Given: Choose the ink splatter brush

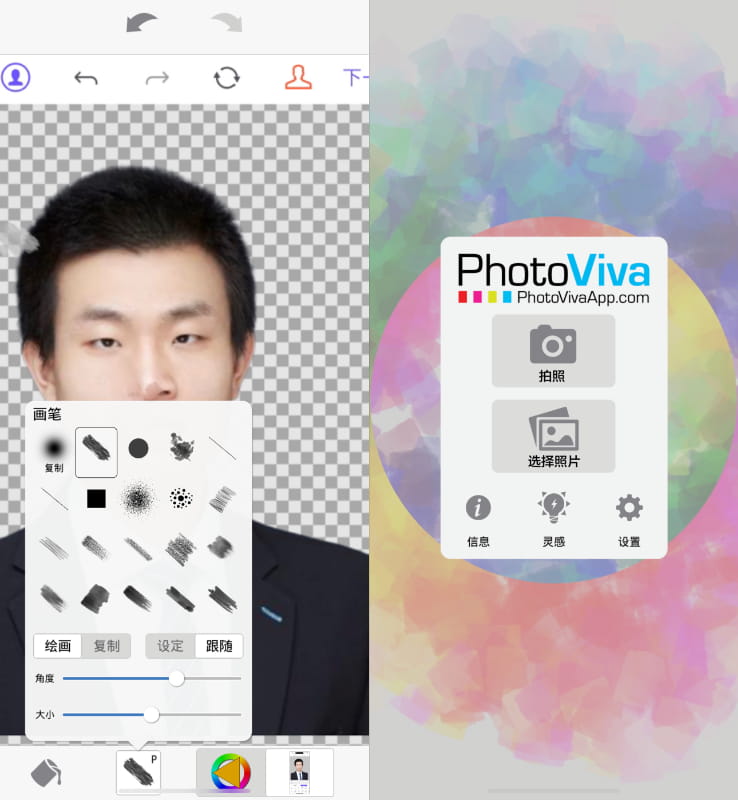Looking at the screenshot, I should point(181,447).
